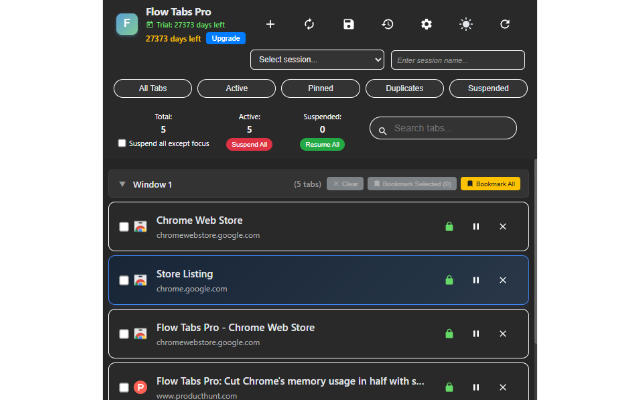This screenshot has height=400, width=640.
Task: Save the session with the floppy disk icon
Action: click(349, 24)
